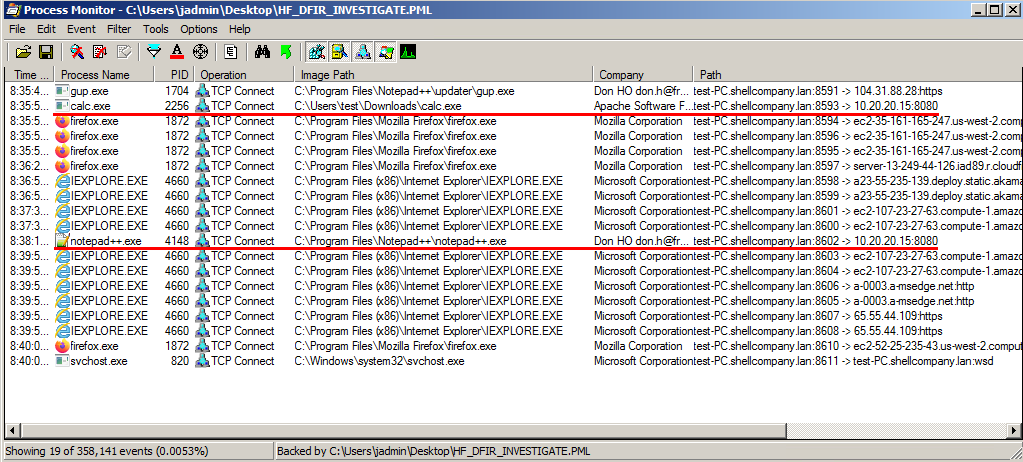This screenshot has width=1023, height=462.
Task: Click the horizontal scrollbar at the bottom
Action: (x=500, y=433)
